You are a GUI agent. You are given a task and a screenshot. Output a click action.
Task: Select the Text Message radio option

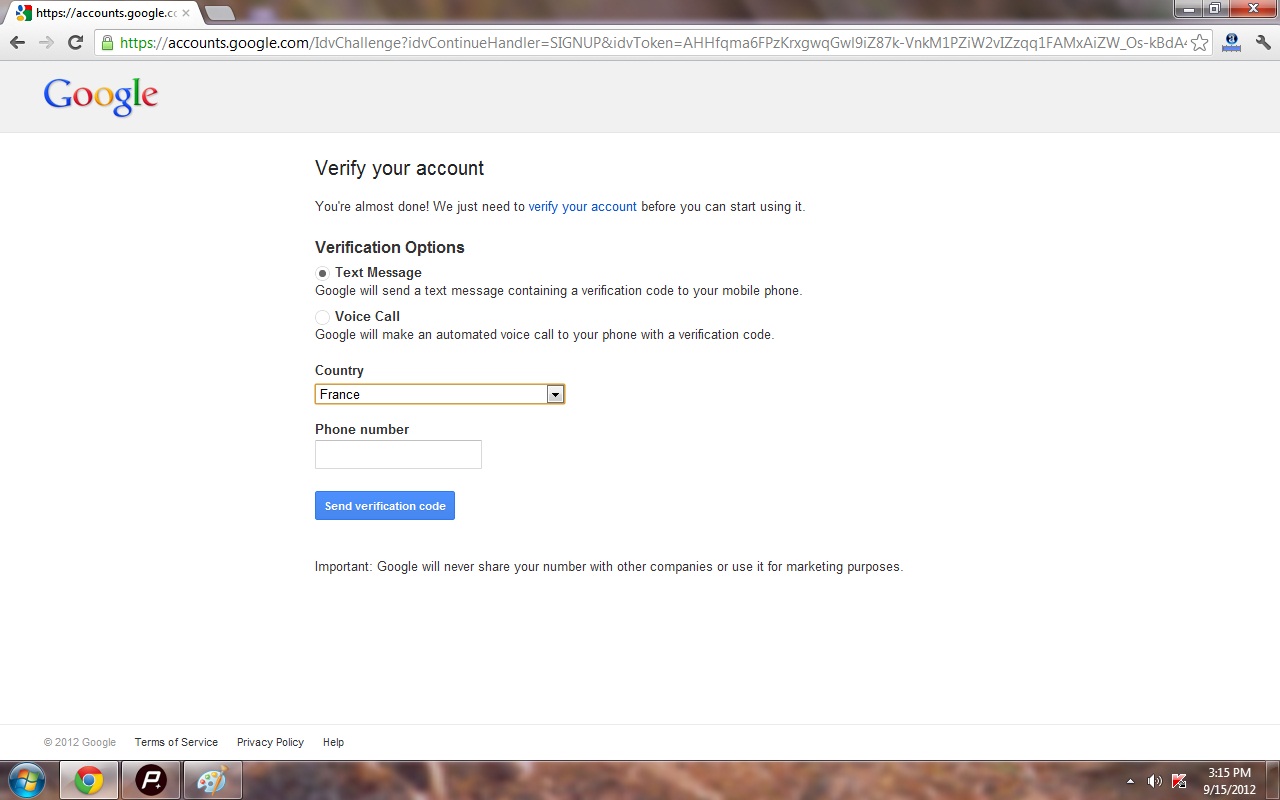(322, 273)
